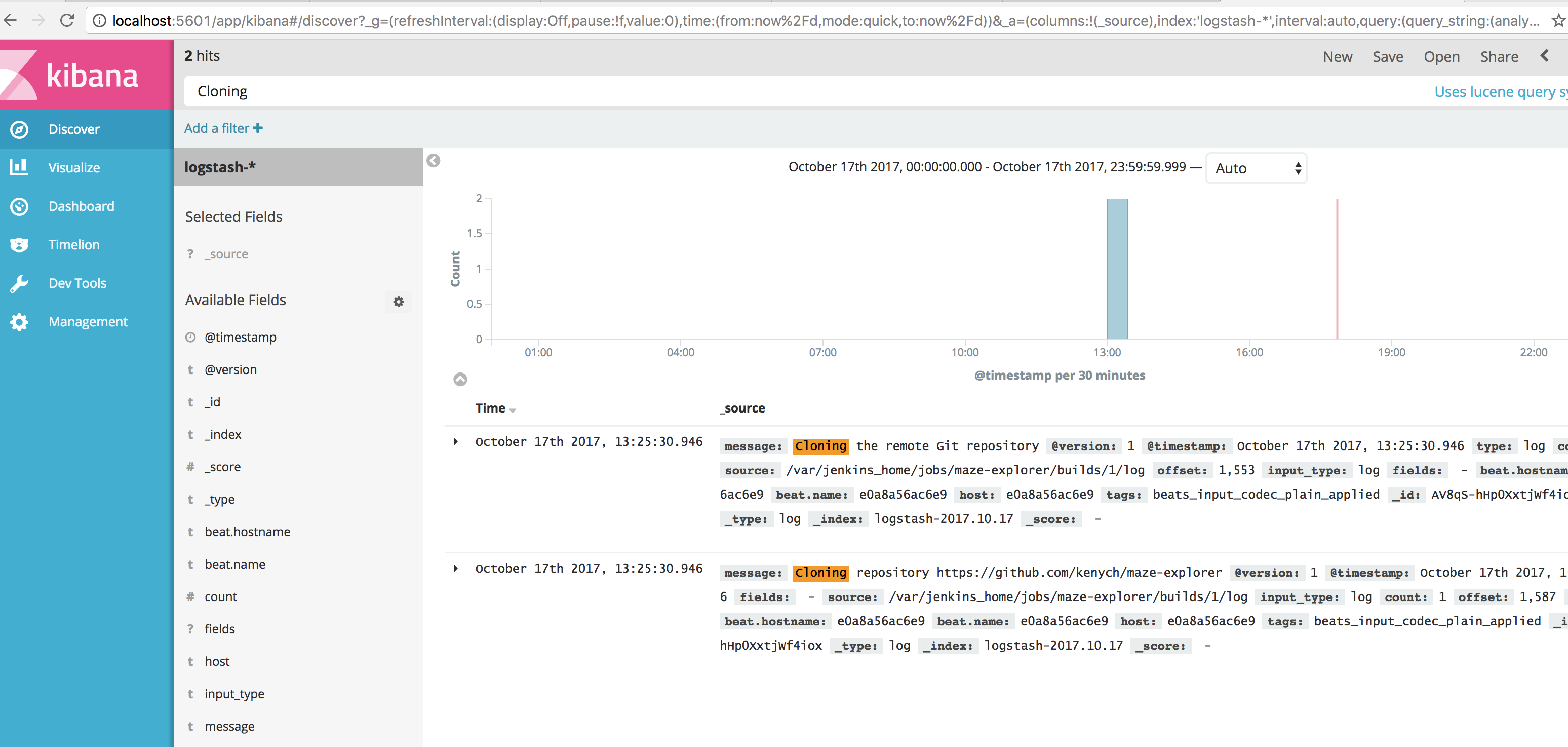Click the hash icon next to _score

pos(190,467)
